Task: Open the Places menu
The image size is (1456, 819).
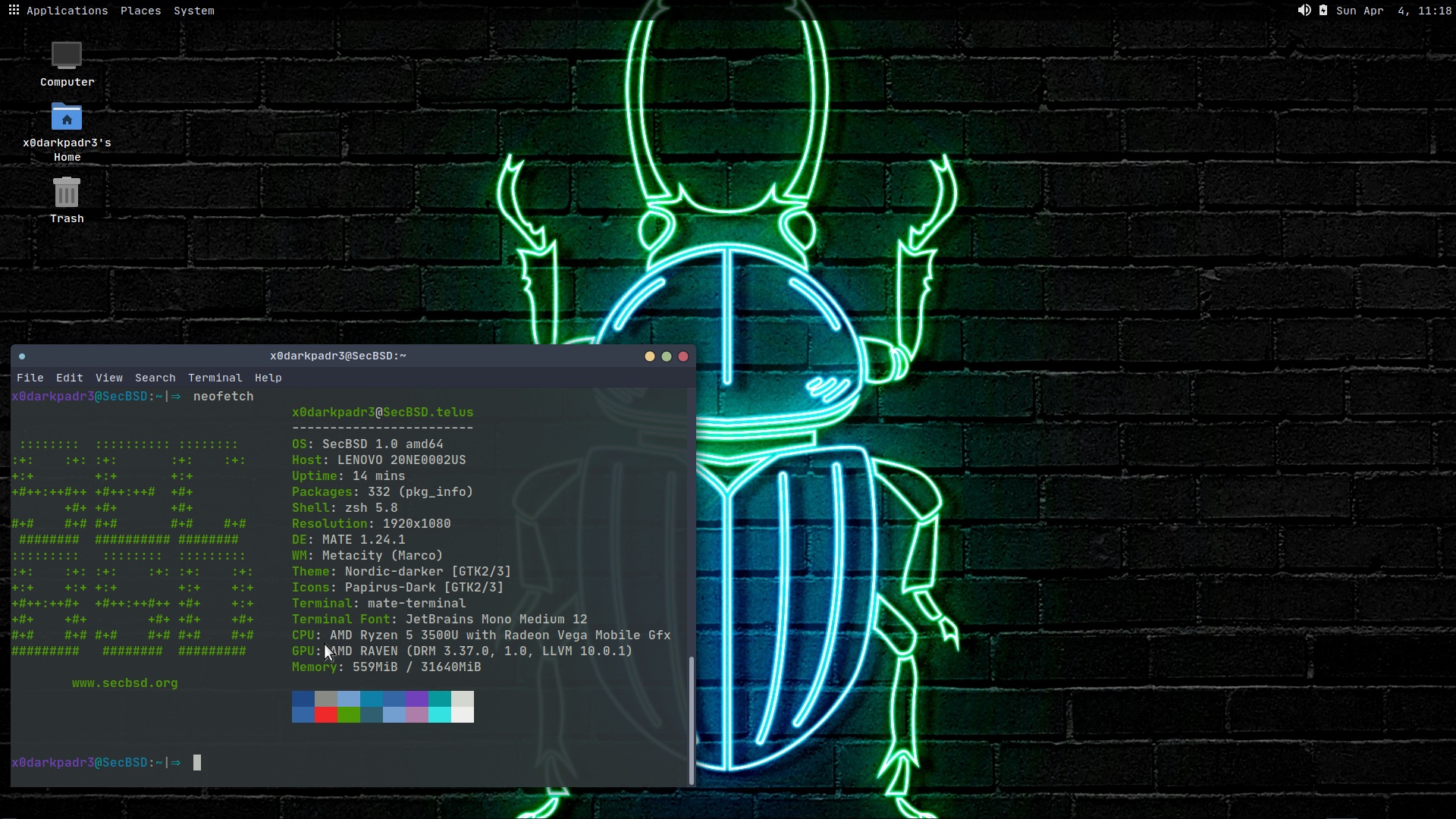Action: (140, 11)
